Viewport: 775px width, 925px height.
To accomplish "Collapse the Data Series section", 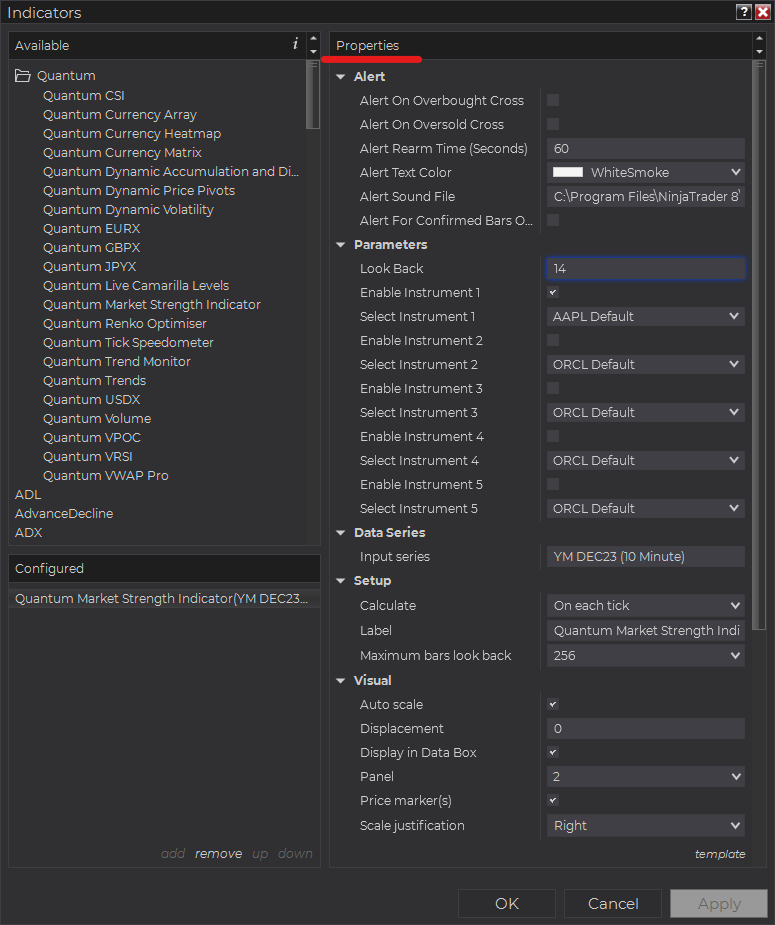I will (x=340, y=533).
